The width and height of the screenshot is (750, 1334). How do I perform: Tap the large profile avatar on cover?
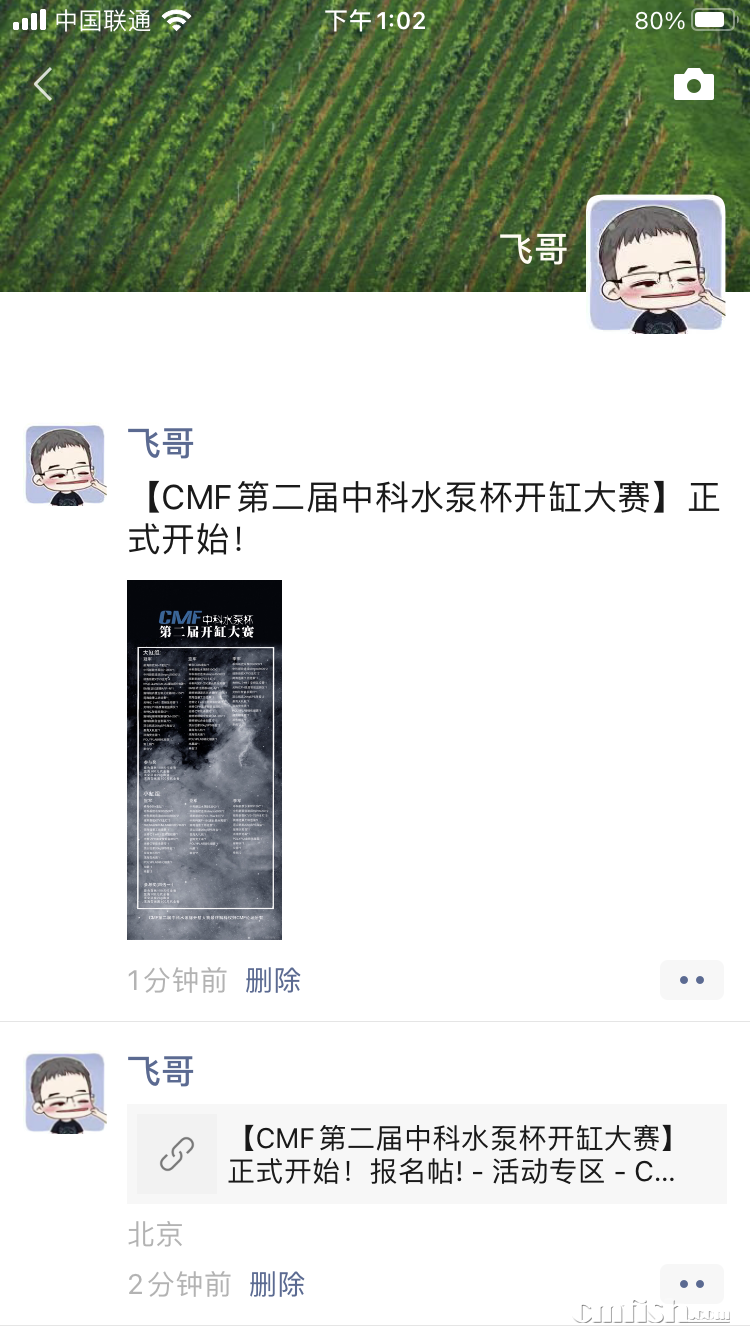pos(656,264)
